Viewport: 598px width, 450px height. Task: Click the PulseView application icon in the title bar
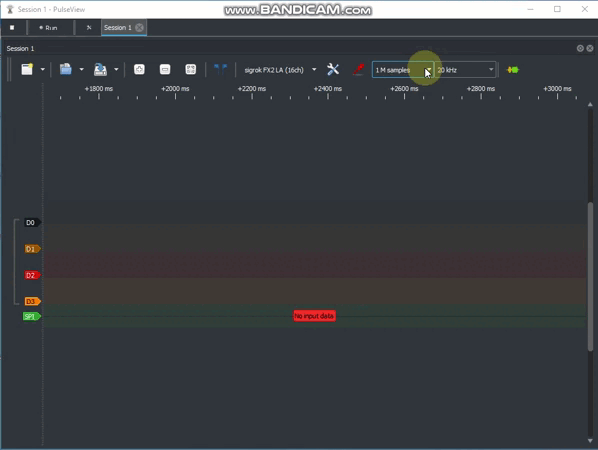10,10
